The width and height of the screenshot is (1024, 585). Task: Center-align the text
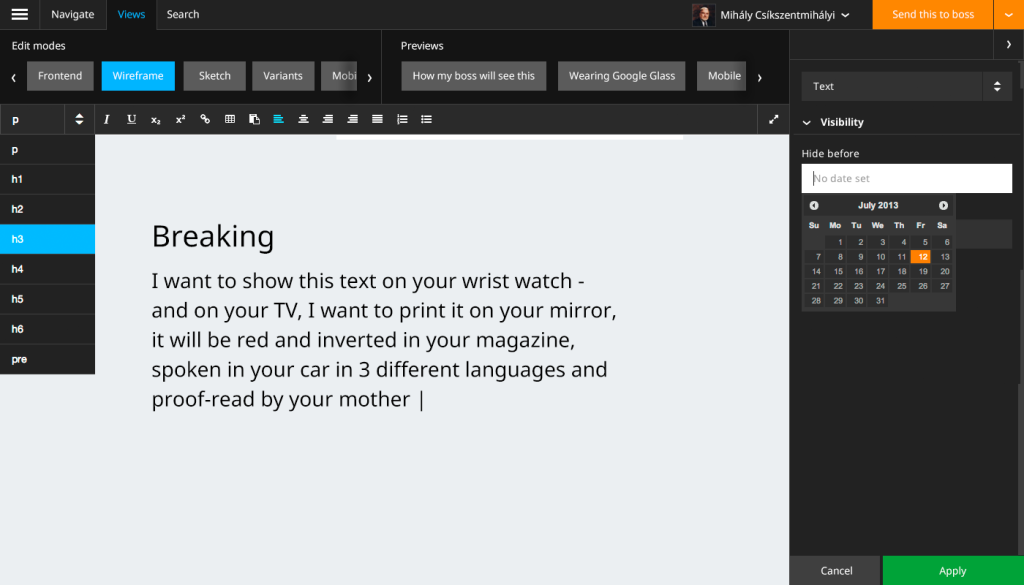coord(303,119)
